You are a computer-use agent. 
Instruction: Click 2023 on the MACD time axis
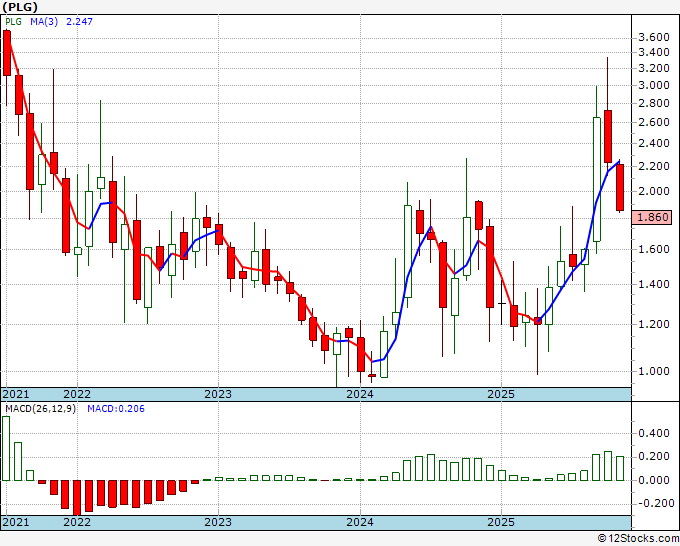[x=218, y=522]
